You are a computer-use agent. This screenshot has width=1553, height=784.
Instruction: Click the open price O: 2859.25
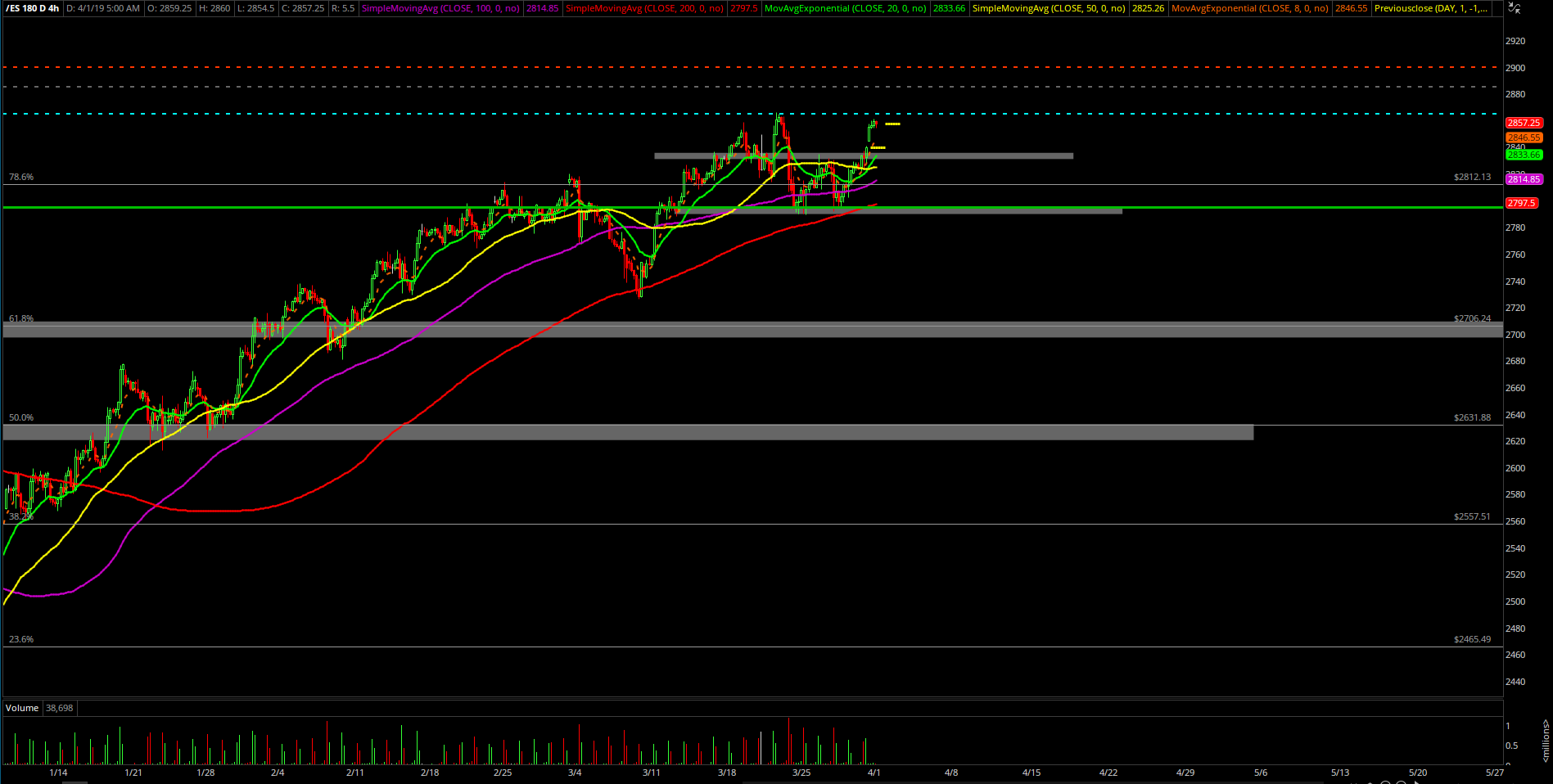point(169,8)
